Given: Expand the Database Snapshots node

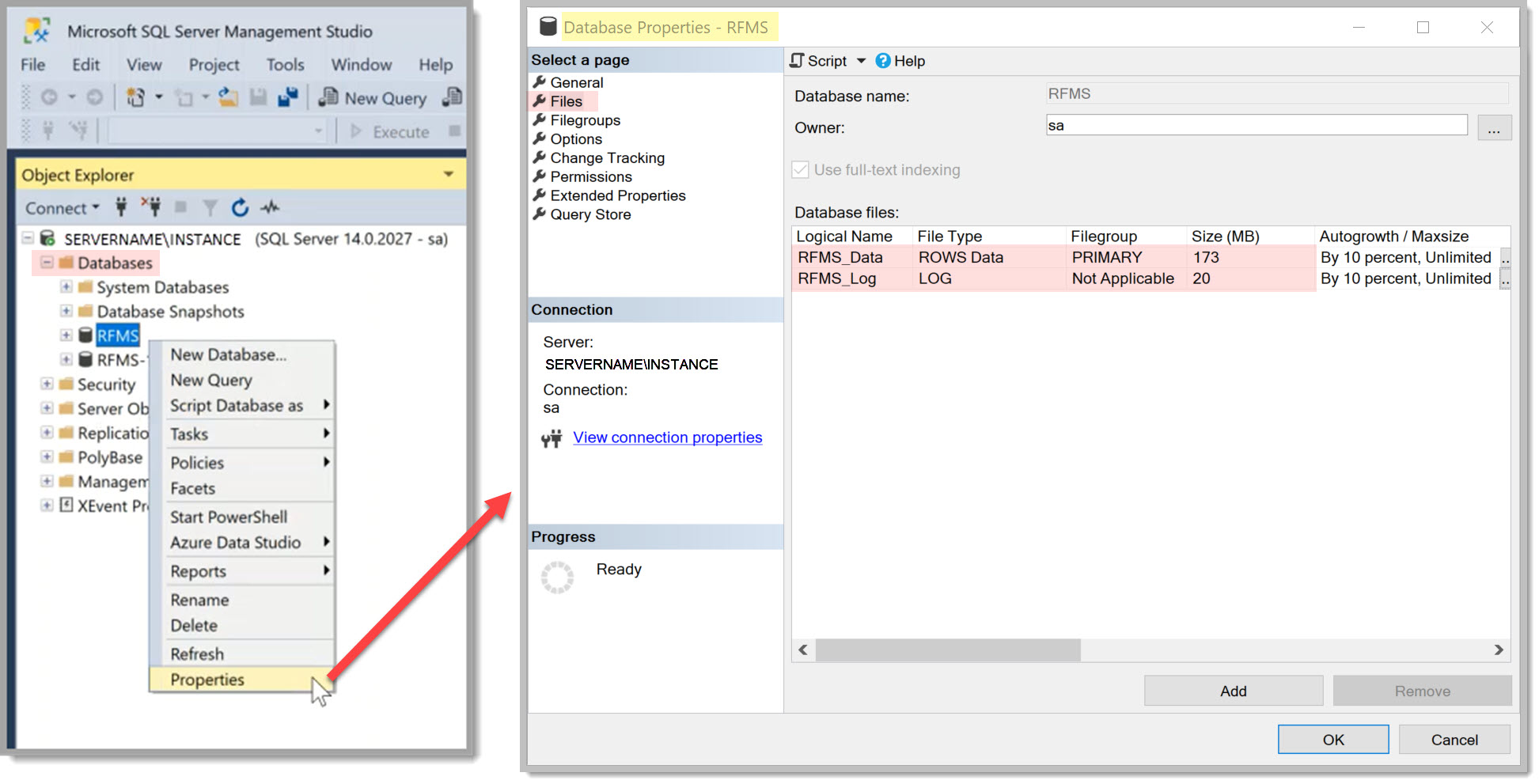Looking at the screenshot, I should (x=66, y=311).
